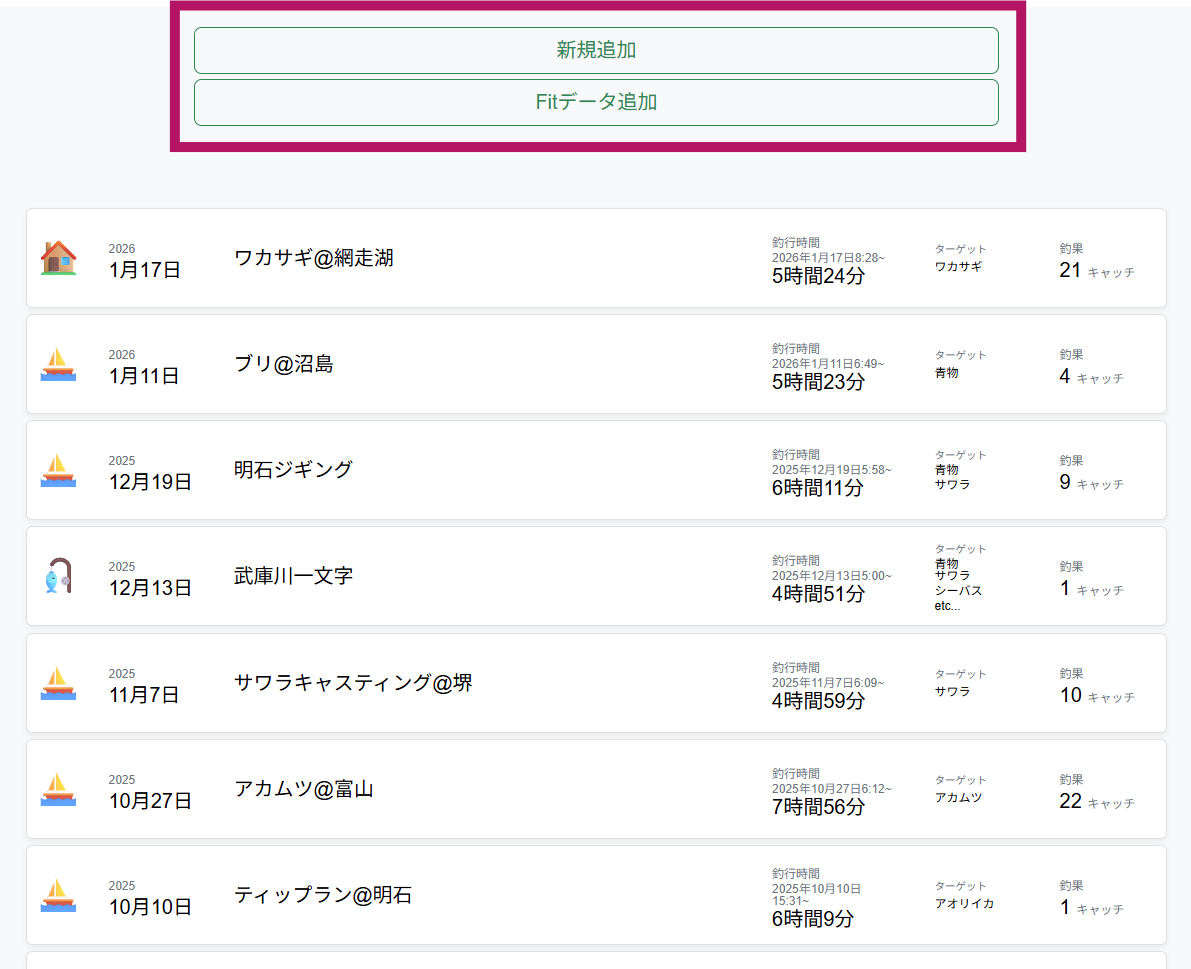
Task: Open the サワラキャスティング@堺 entry
Action: pyautogui.click(x=596, y=683)
